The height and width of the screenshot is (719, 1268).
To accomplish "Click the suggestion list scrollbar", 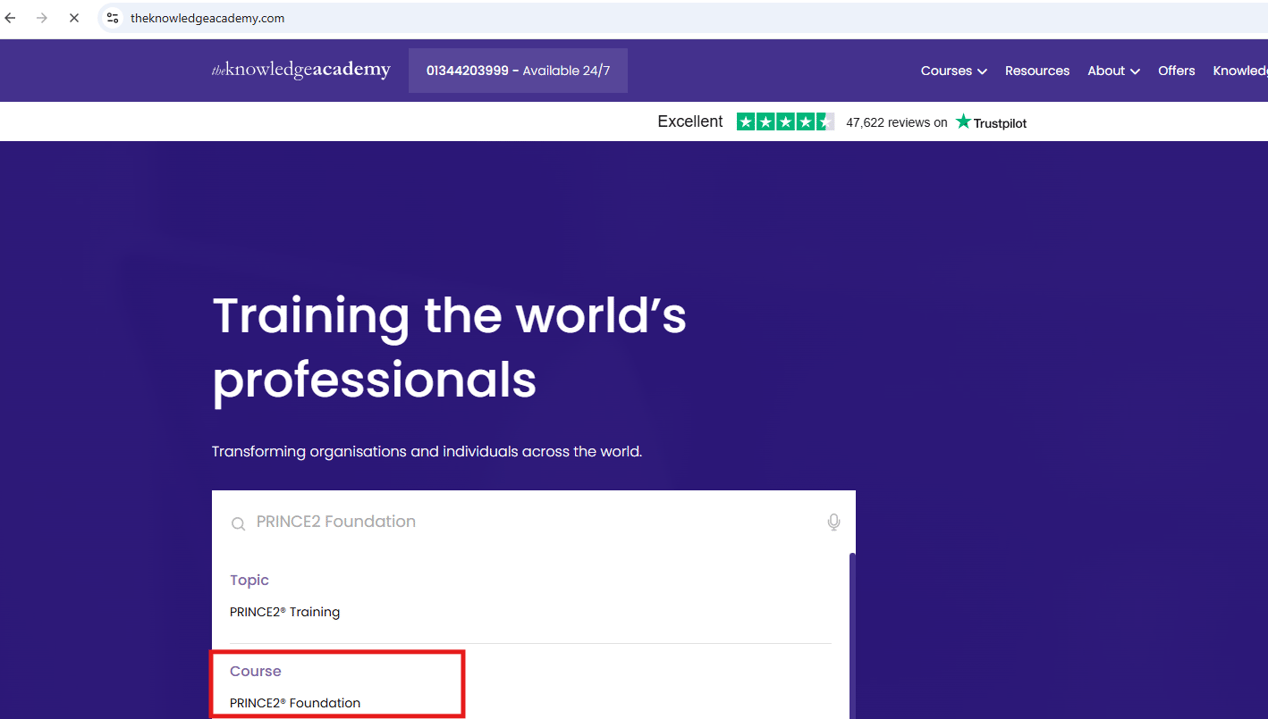I will tap(852, 636).
